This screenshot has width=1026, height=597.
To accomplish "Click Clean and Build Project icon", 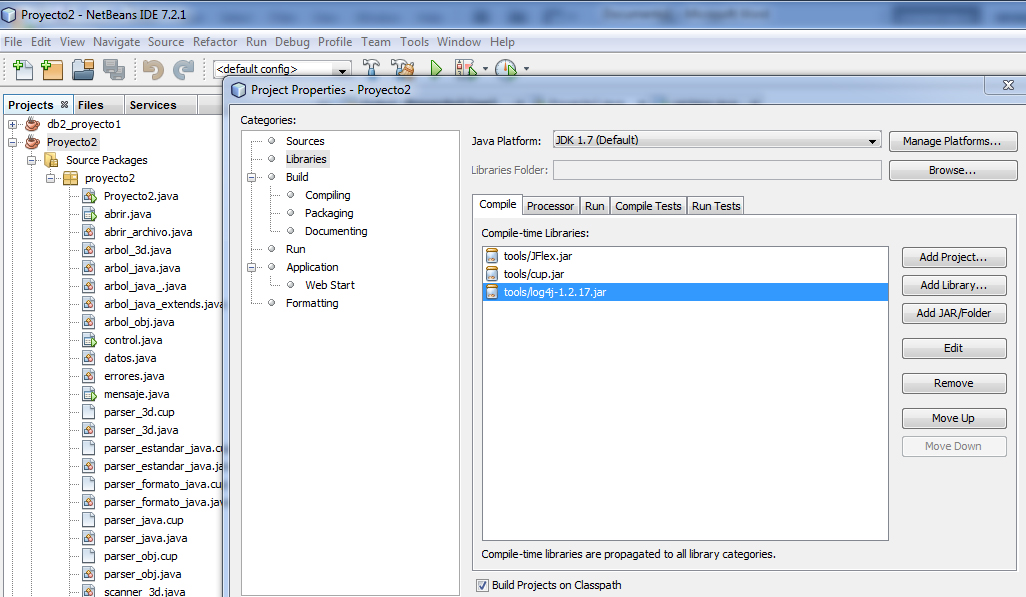I will [x=403, y=69].
